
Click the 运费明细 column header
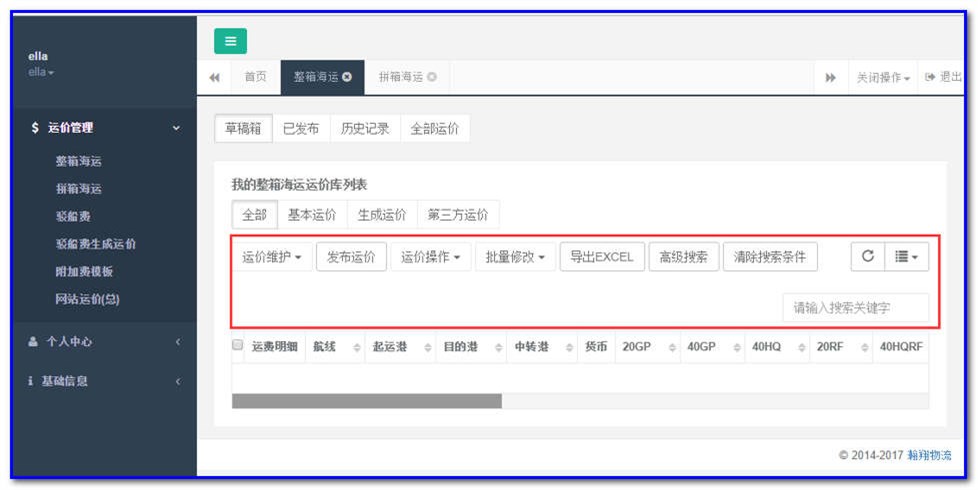(x=274, y=347)
